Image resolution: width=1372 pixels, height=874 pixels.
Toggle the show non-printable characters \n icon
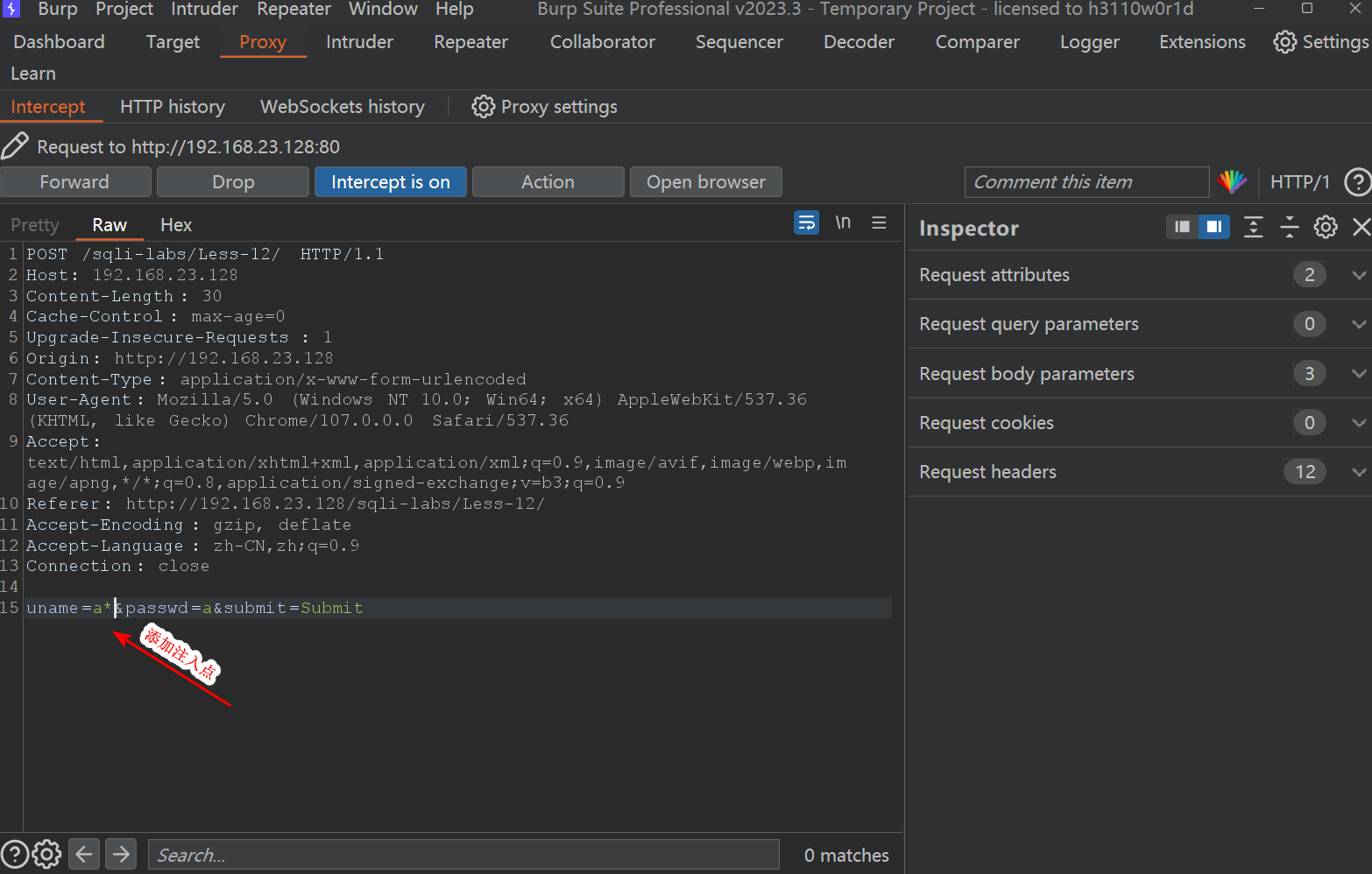(x=843, y=223)
